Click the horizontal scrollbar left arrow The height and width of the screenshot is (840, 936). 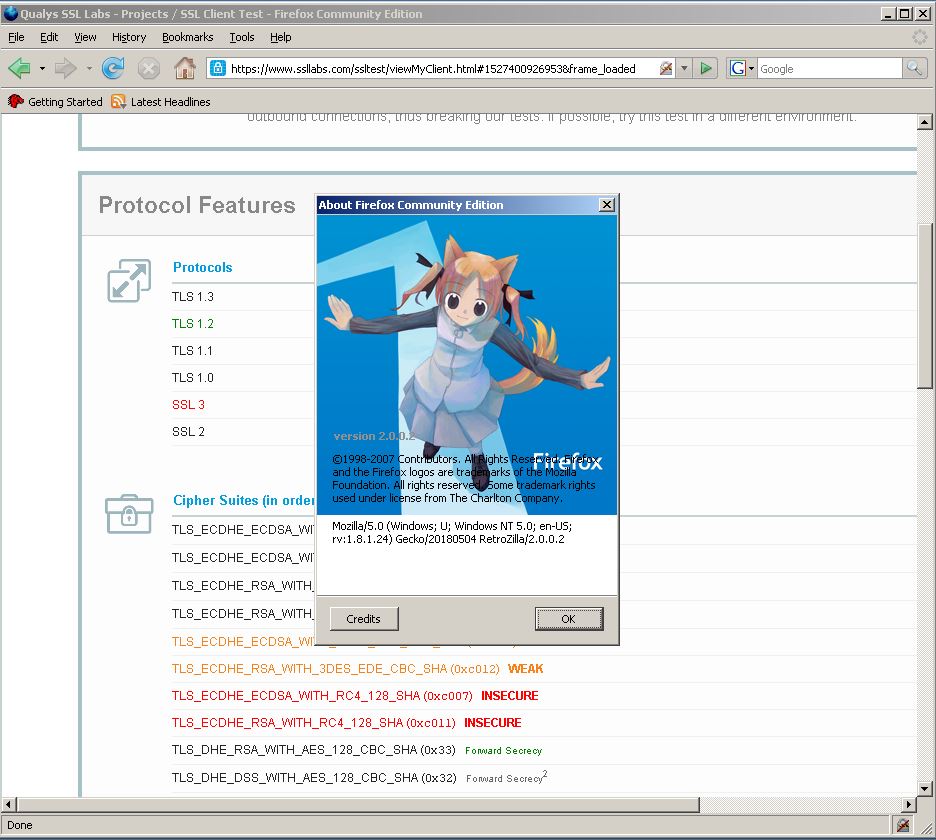coord(8,804)
